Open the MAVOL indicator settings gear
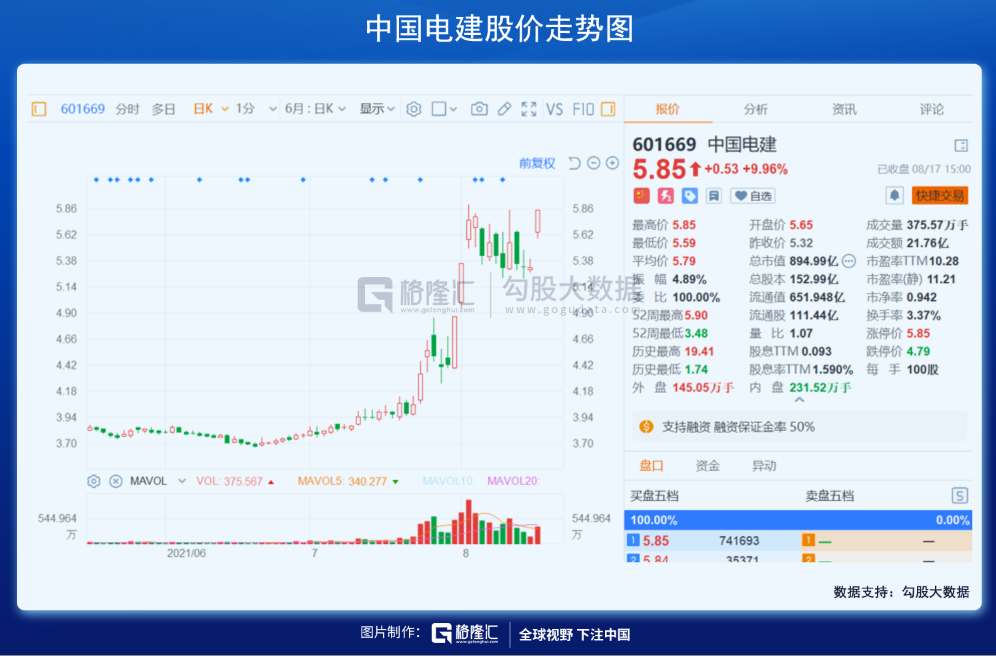 pyautogui.click(x=93, y=481)
